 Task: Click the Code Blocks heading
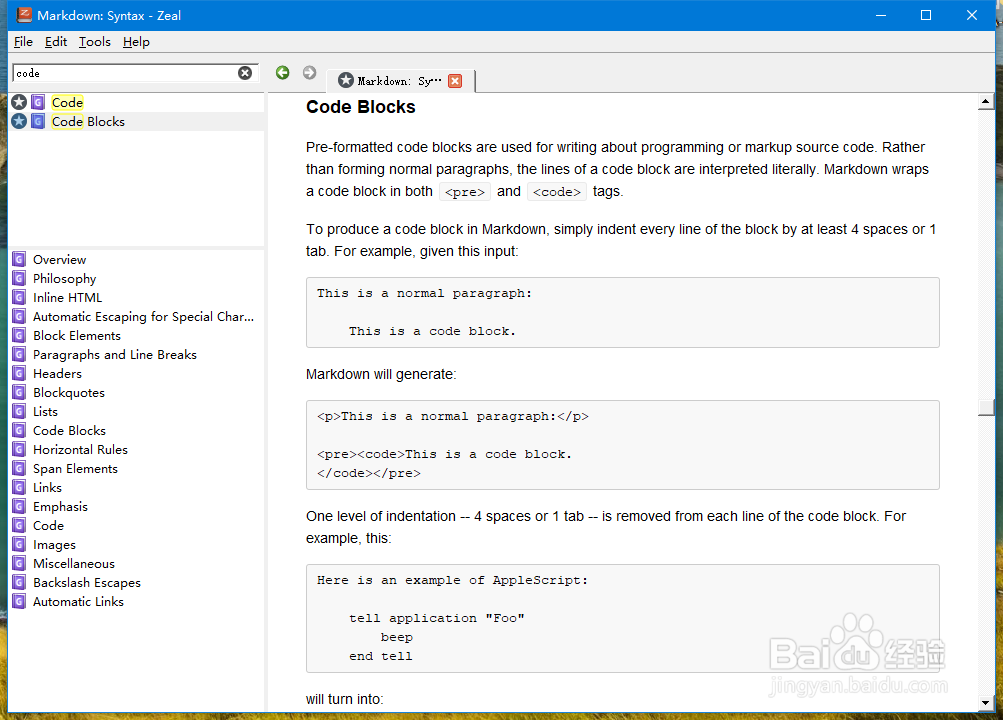coord(361,107)
